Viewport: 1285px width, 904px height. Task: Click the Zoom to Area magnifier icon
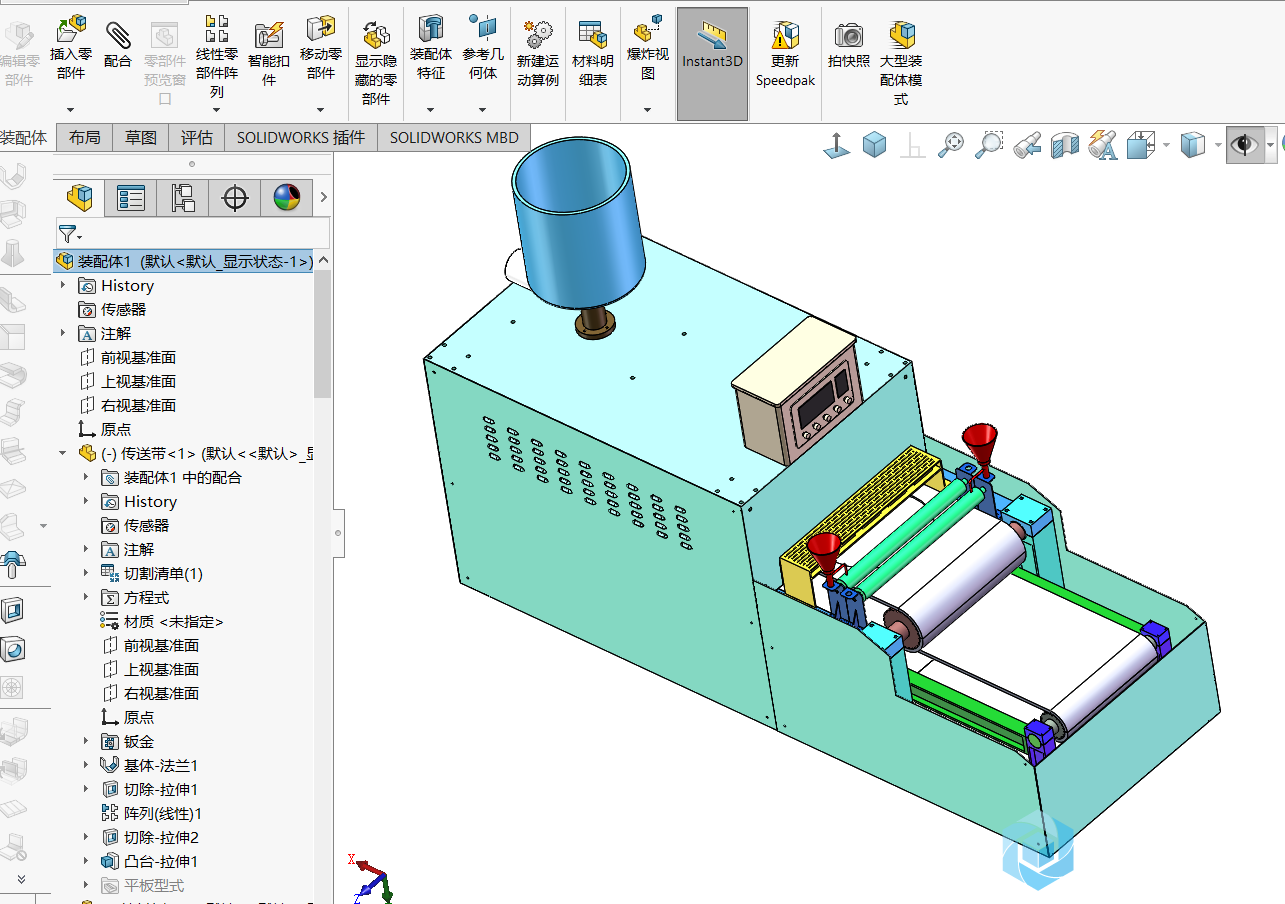[989, 146]
